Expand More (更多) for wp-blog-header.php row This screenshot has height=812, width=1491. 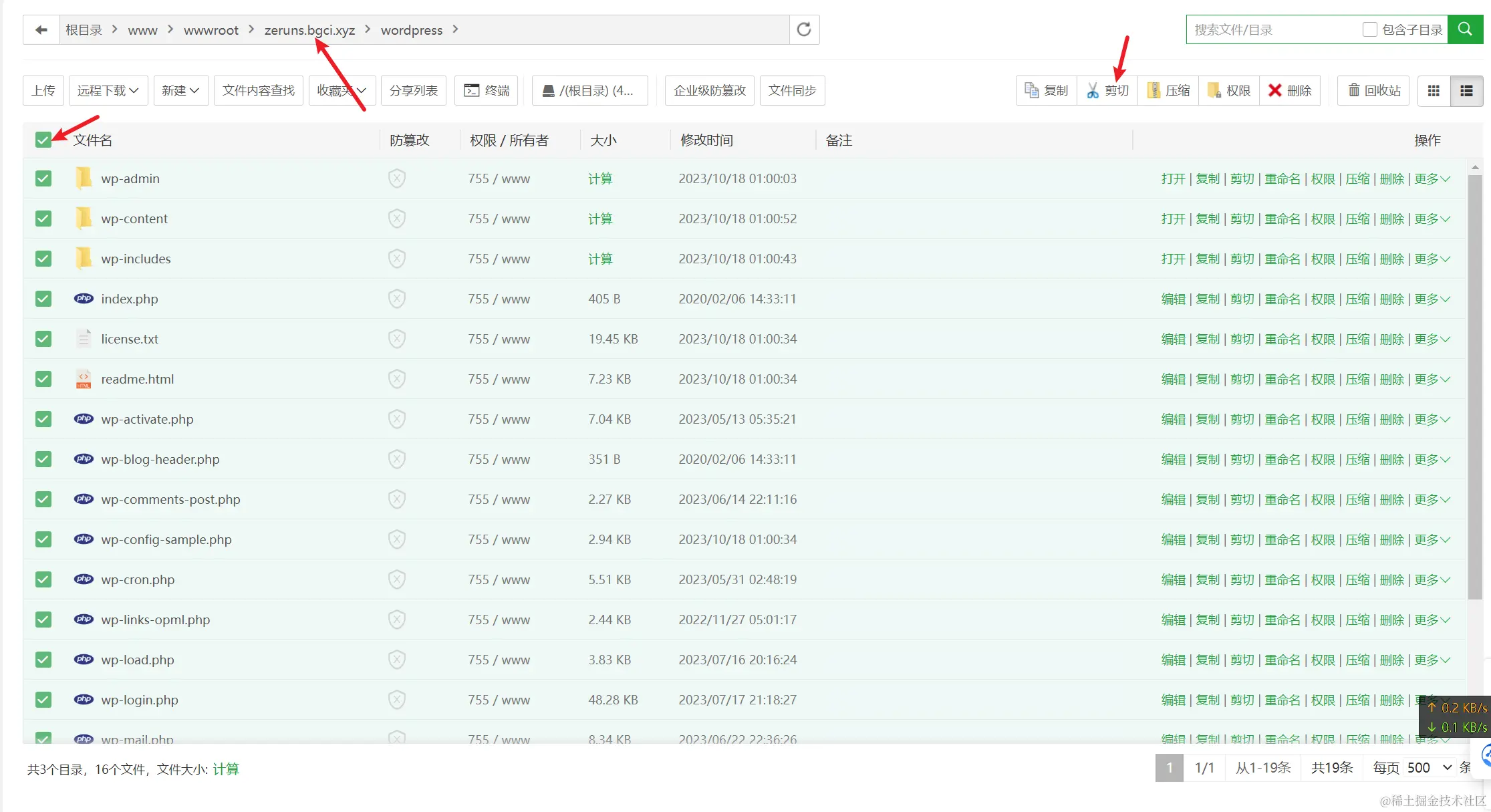(x=1432, y=459)
